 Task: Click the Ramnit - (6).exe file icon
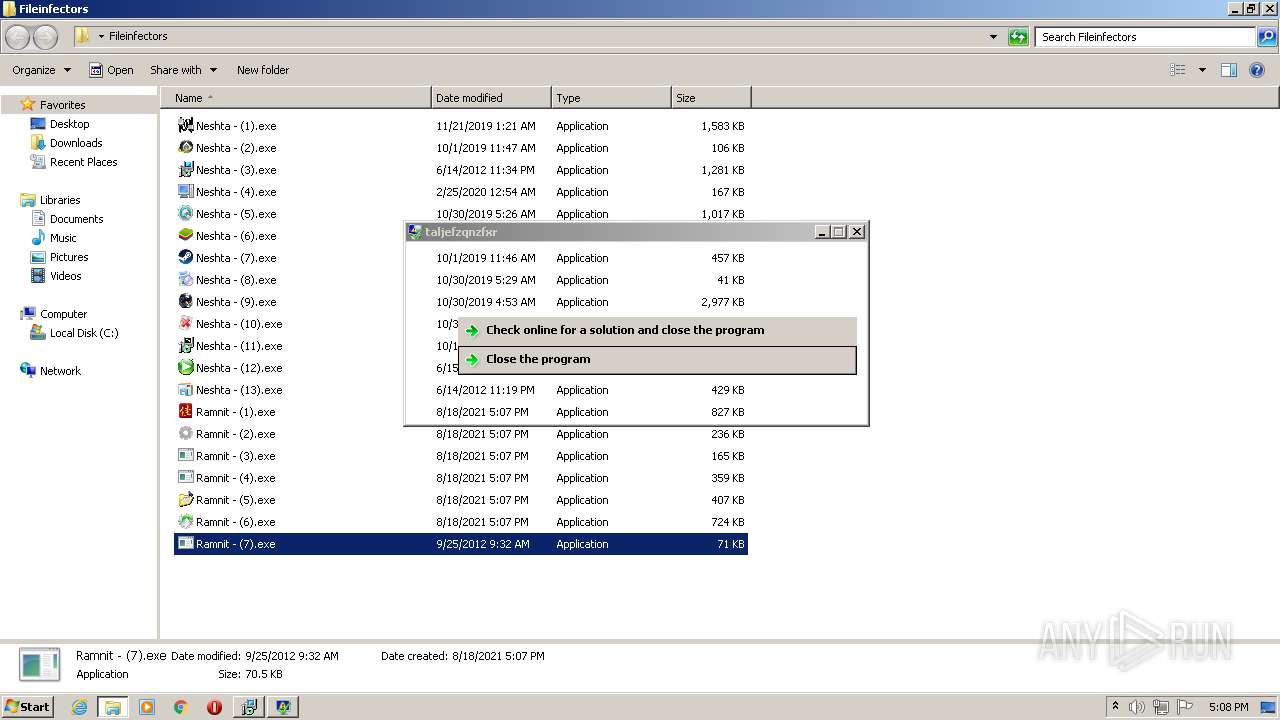click(x=185, y=522)
